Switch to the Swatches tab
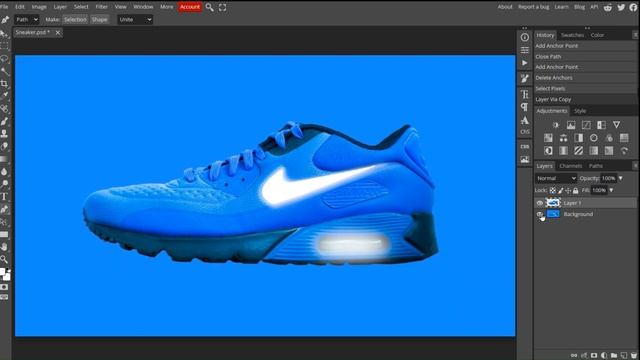 [572, 35]
